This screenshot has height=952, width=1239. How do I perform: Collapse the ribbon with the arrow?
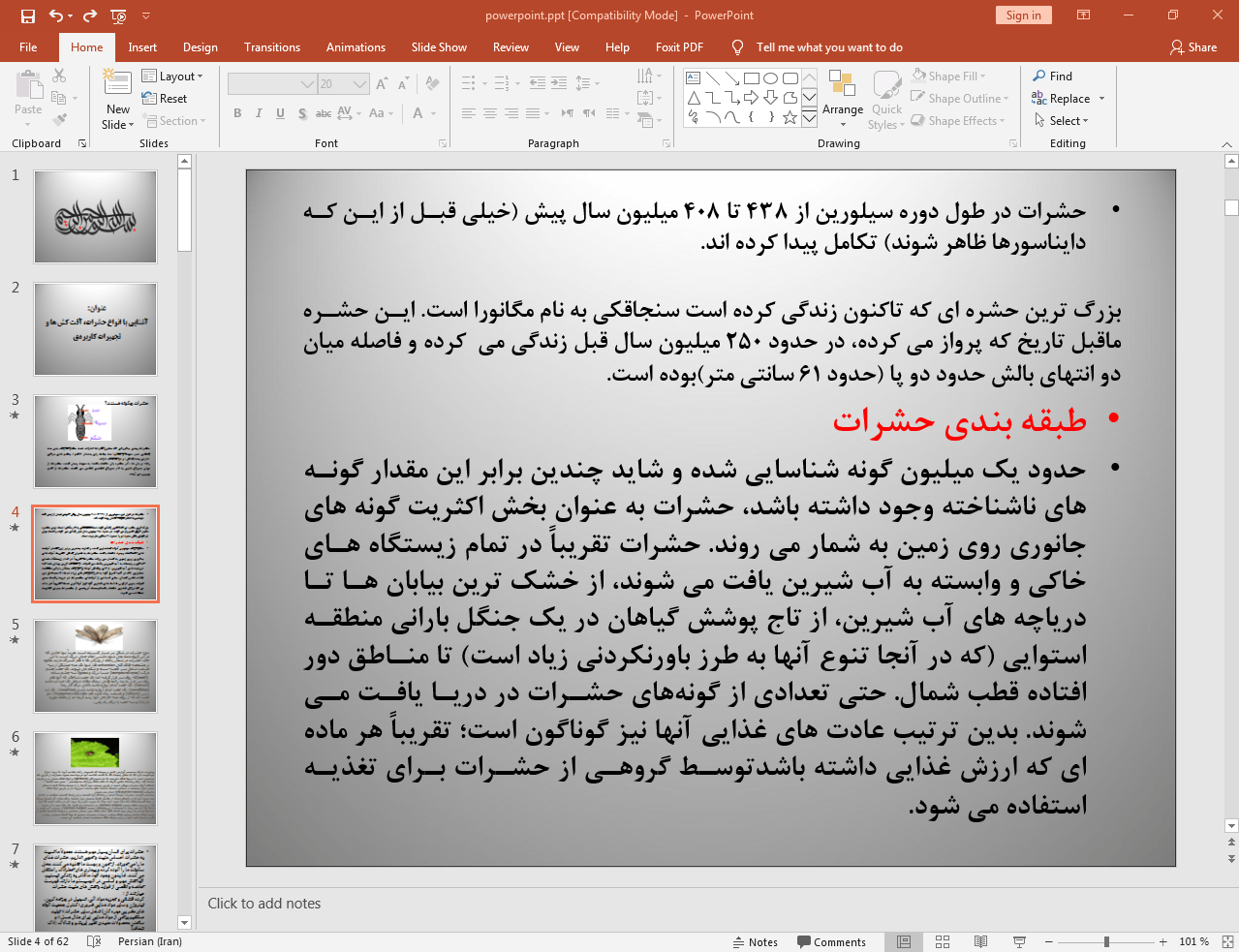coord(1227,143)
